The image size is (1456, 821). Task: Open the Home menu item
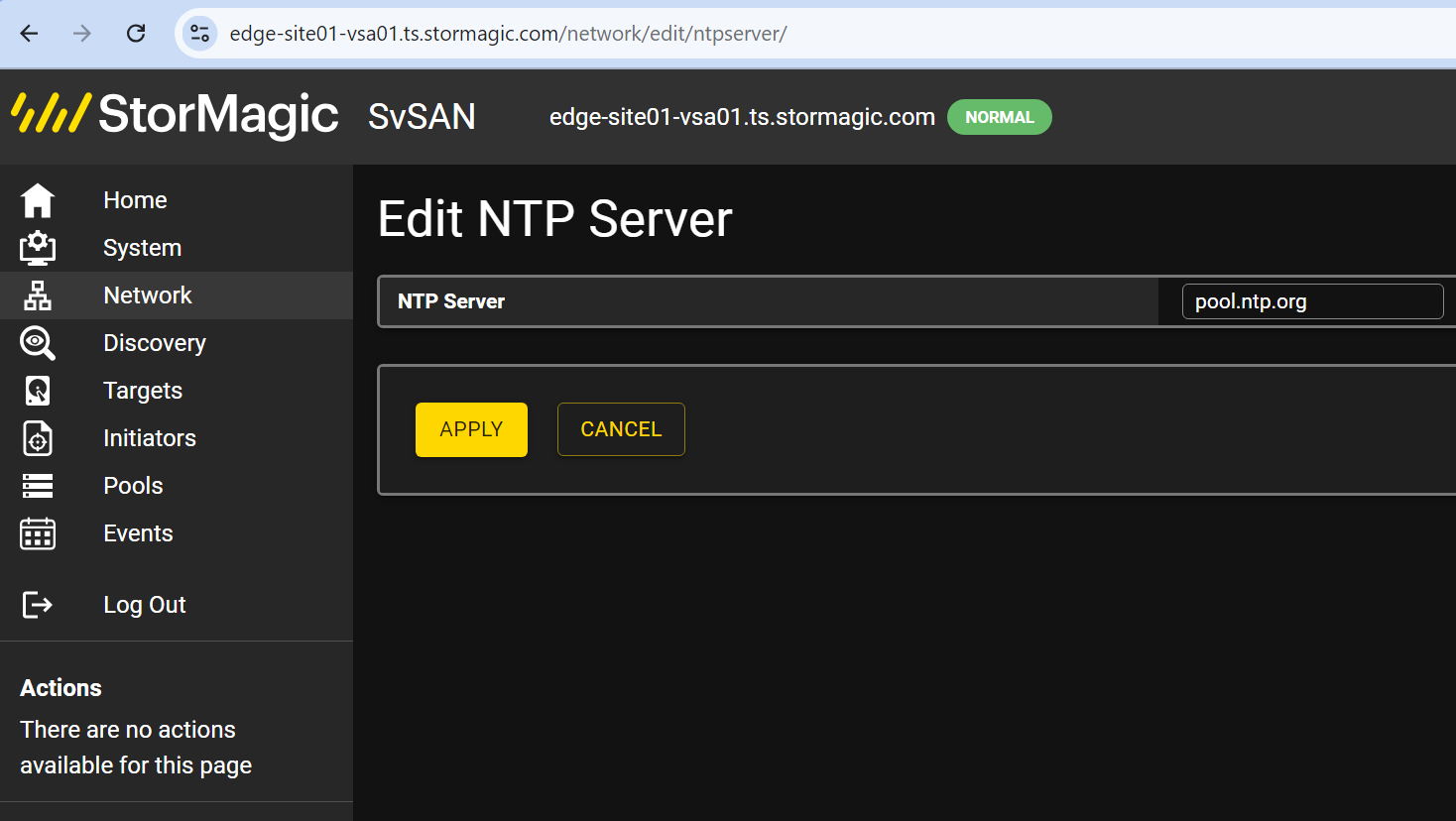coord(135,200)
